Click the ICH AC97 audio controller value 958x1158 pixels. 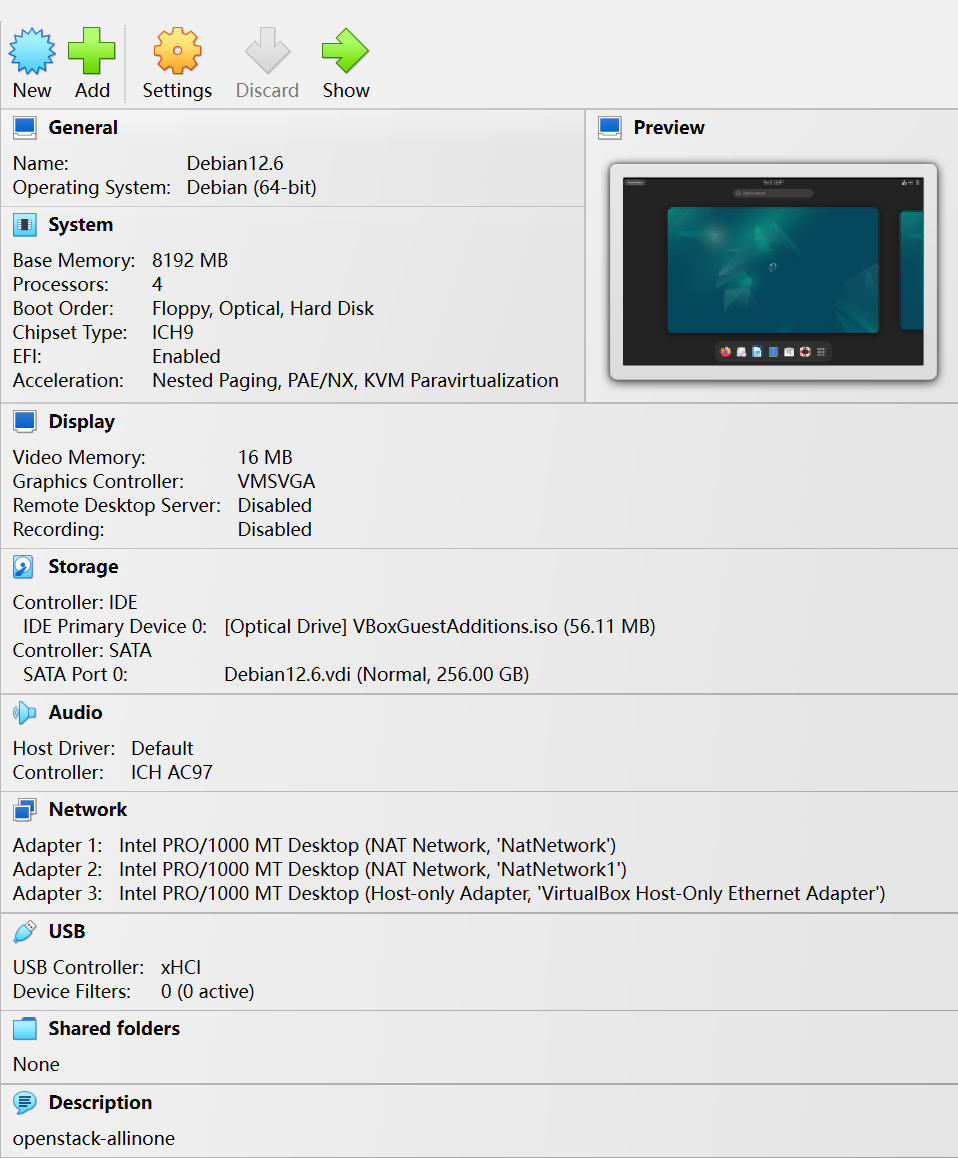(x=171, y=772)
